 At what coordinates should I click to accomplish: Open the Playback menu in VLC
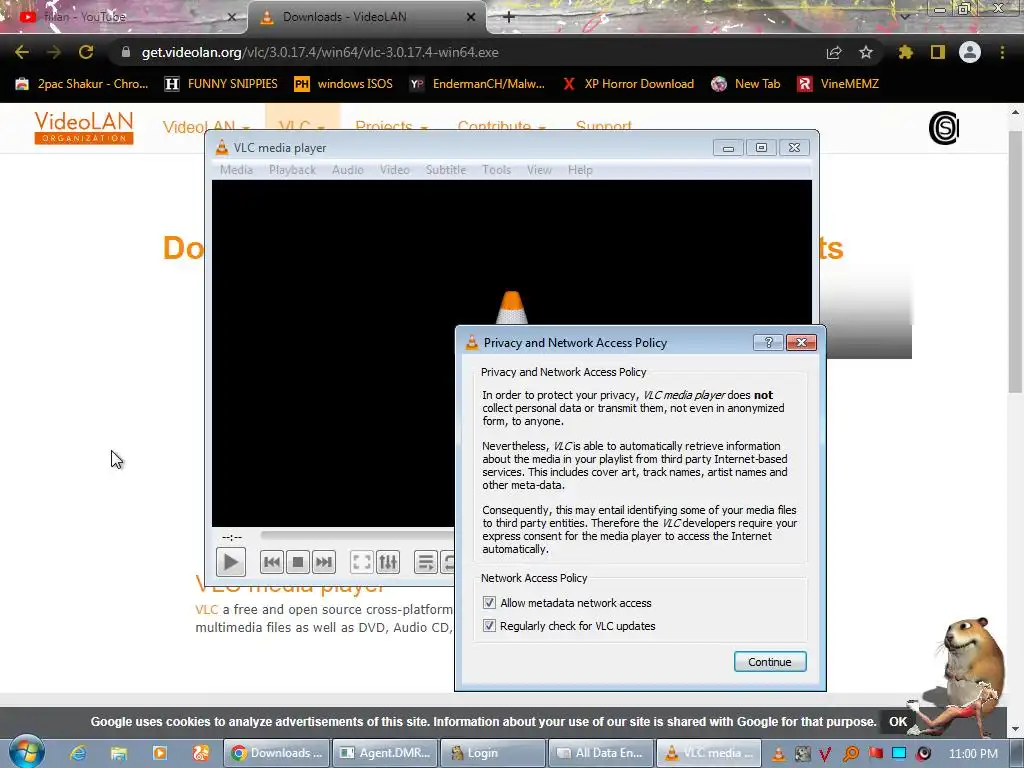pyautogui.click(x=293, y=170)
